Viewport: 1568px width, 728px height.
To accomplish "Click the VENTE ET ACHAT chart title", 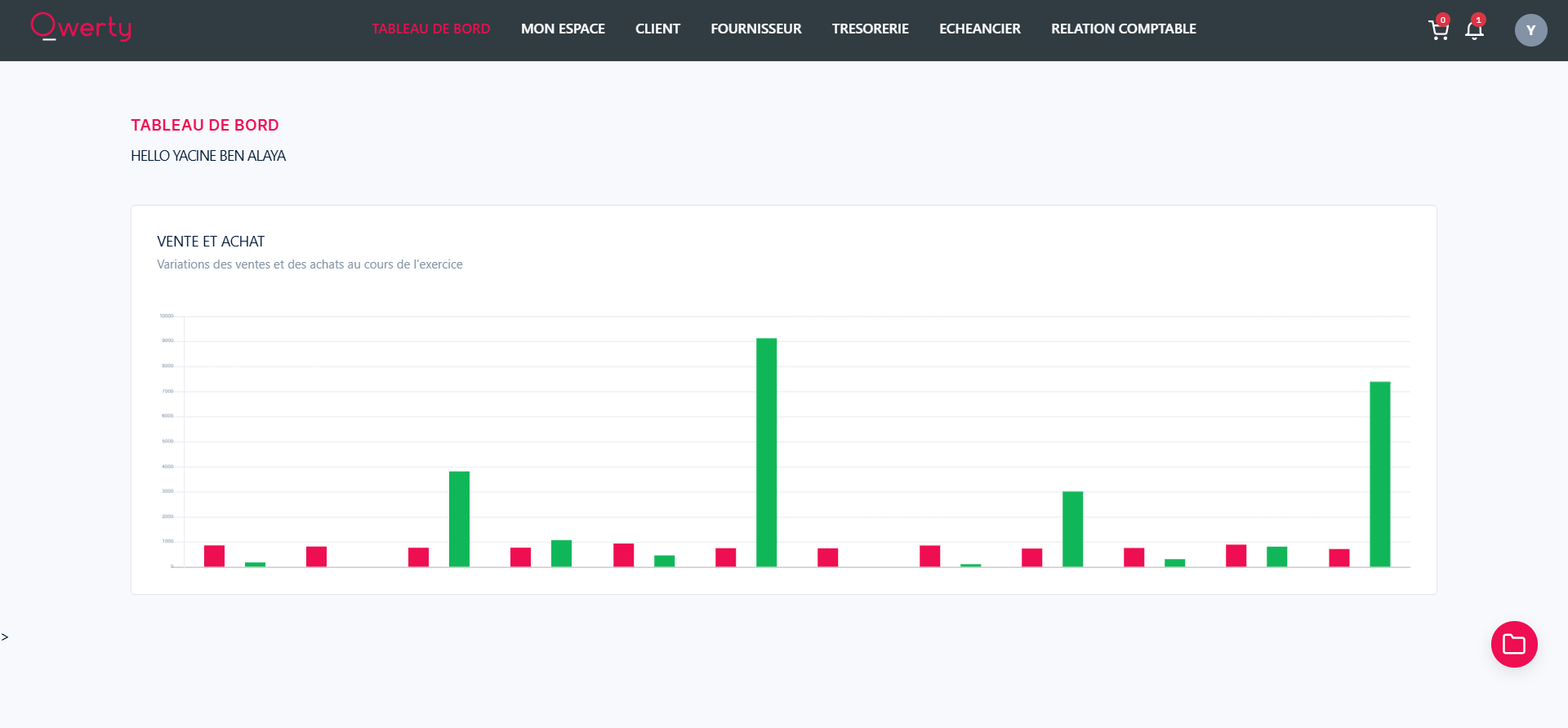I will pos(211,242).
